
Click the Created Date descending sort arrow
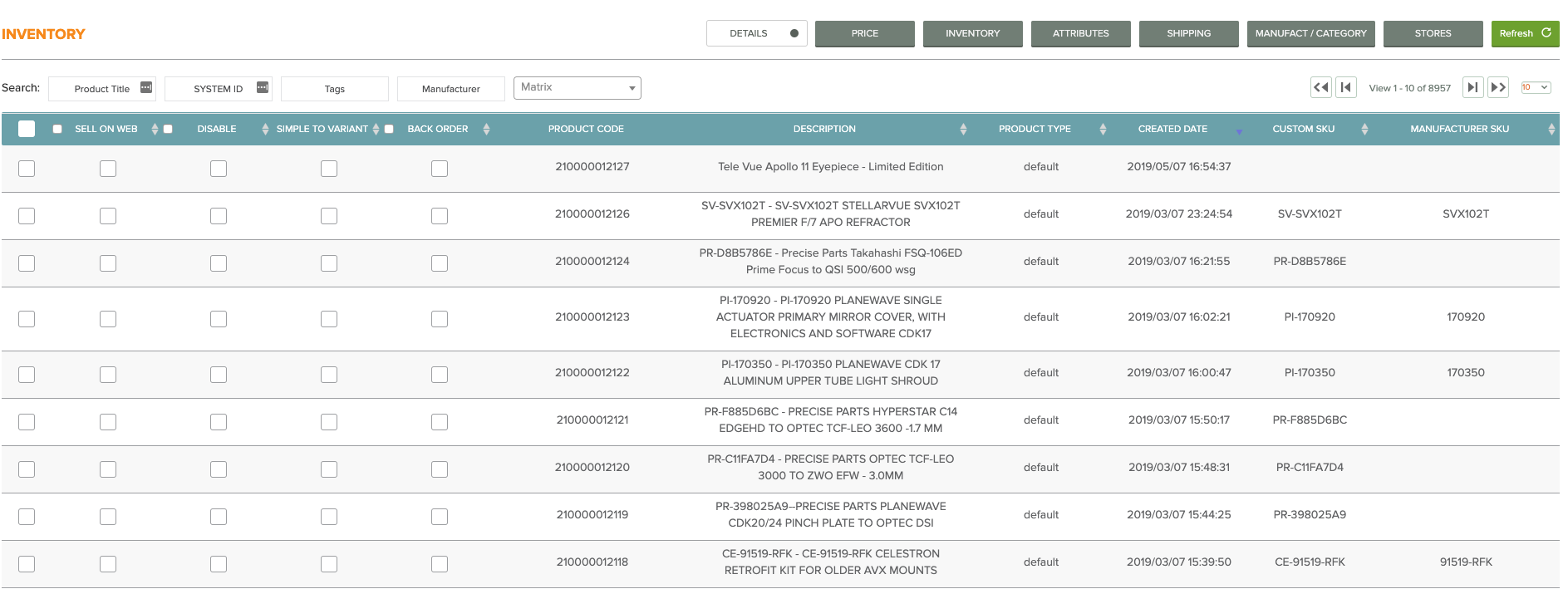[1239, 132]
